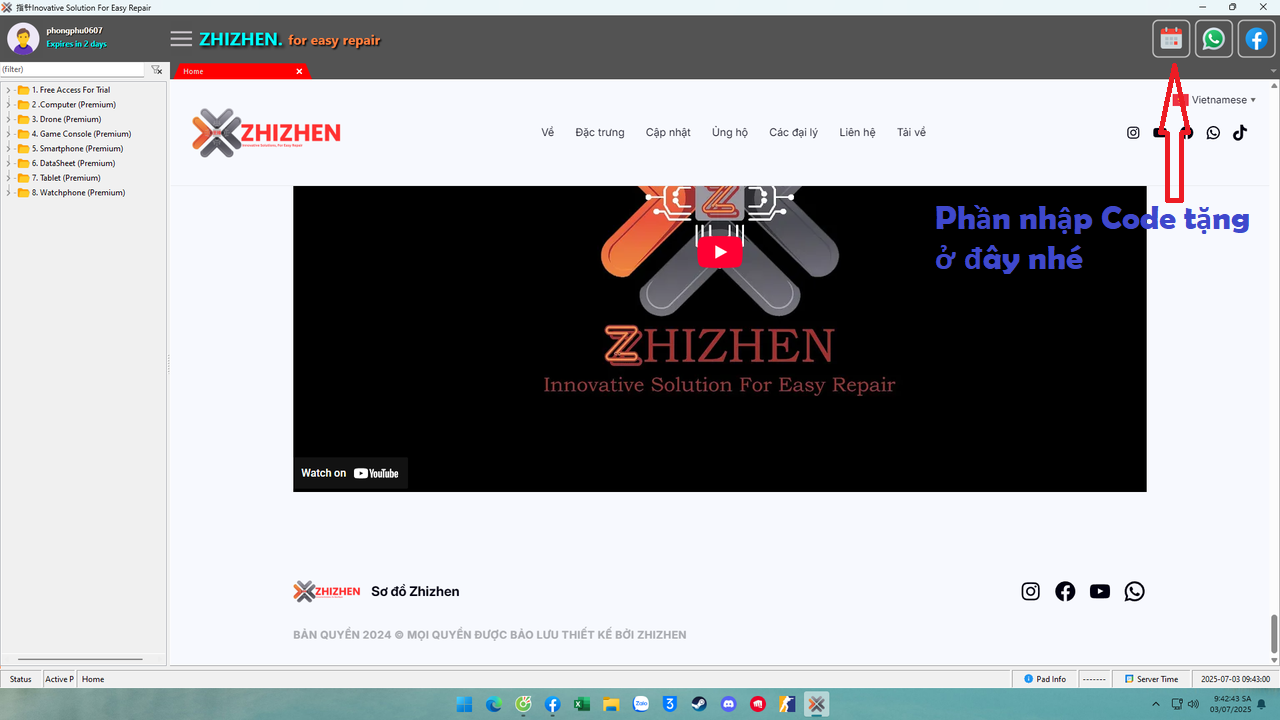Click the Facebook icon in the page footer
The height and width of the screenshot is (720, 1280).
1065,591
